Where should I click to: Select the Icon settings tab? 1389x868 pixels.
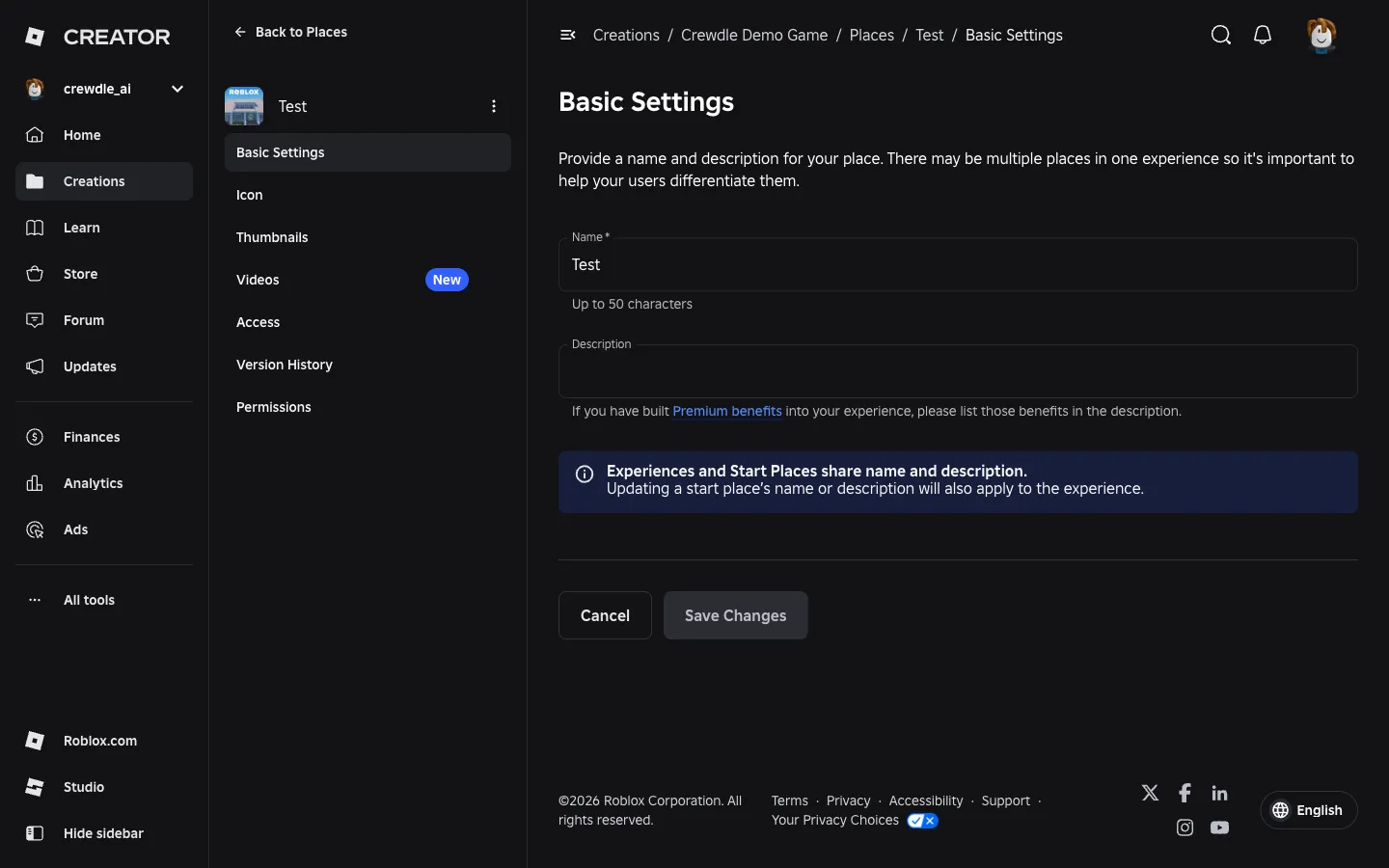coord(368,195)
